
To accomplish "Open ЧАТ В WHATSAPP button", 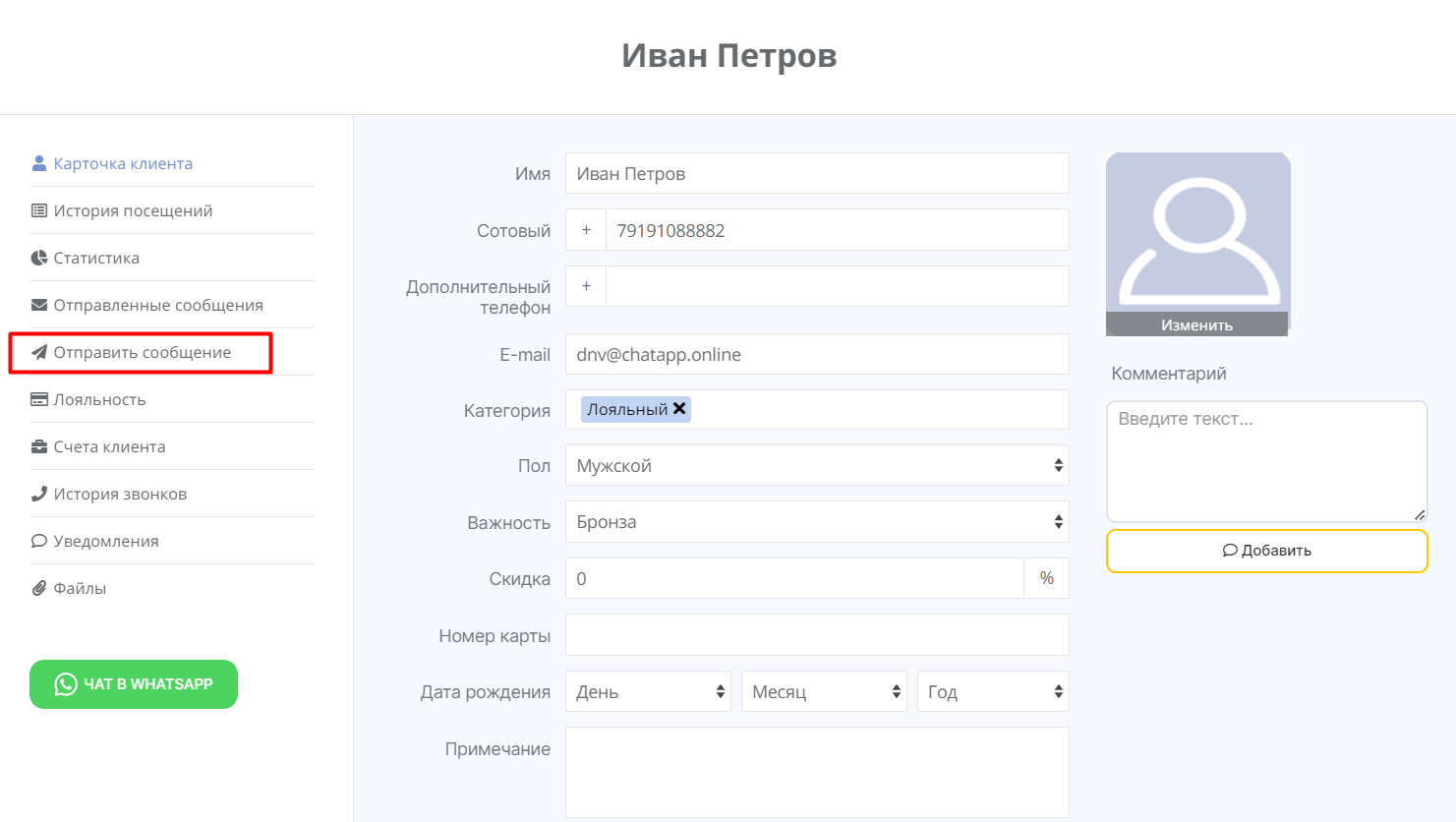I will tap(134, 684).
